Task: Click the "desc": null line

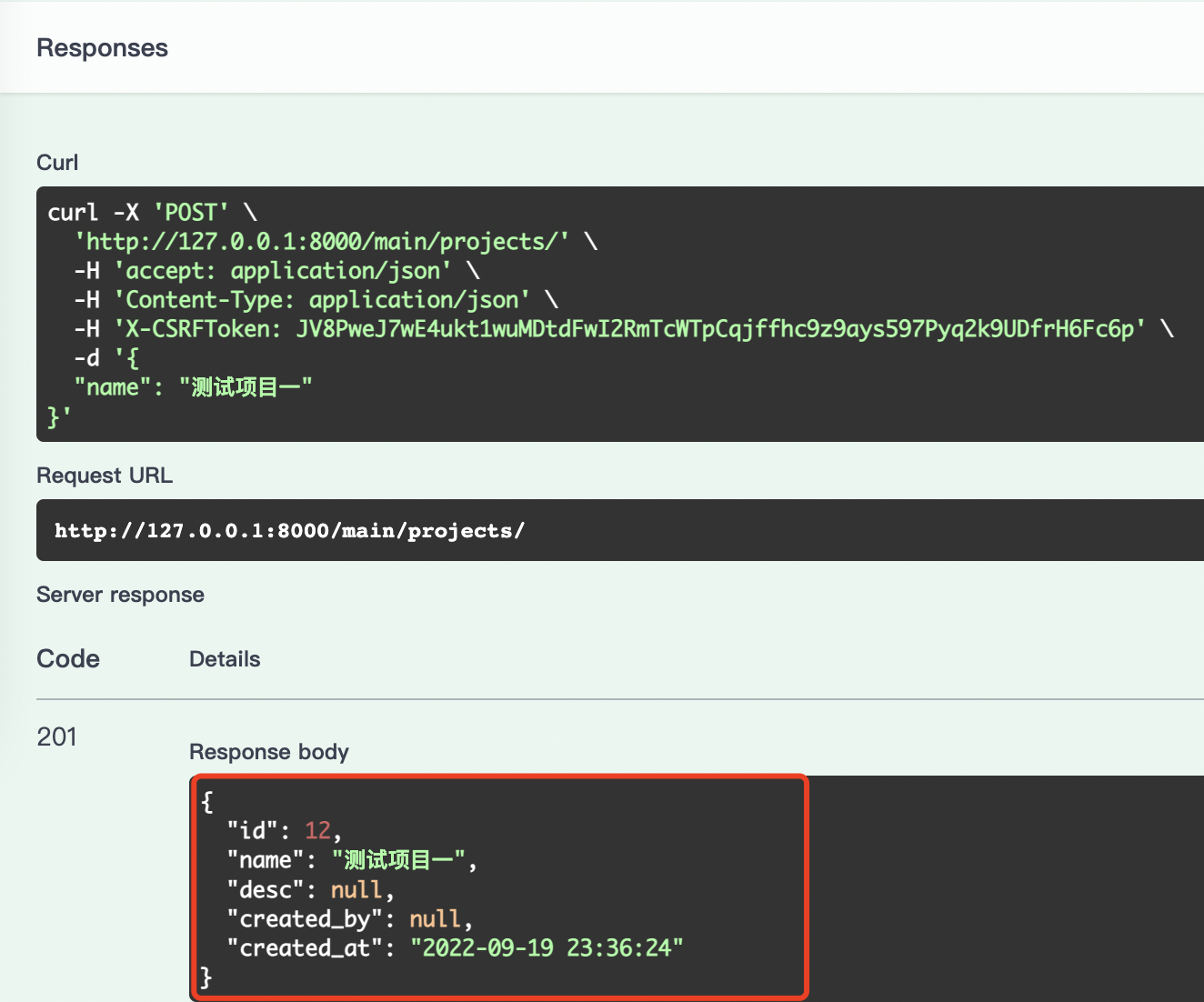Action: coord(310,889)
